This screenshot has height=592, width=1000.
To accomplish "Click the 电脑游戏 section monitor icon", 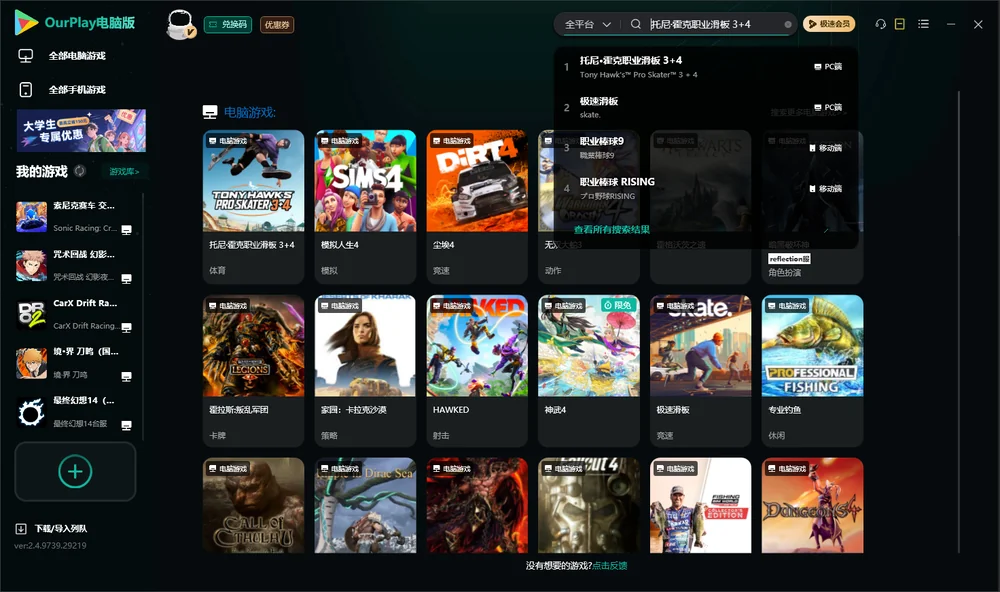I will pos(210,112).
